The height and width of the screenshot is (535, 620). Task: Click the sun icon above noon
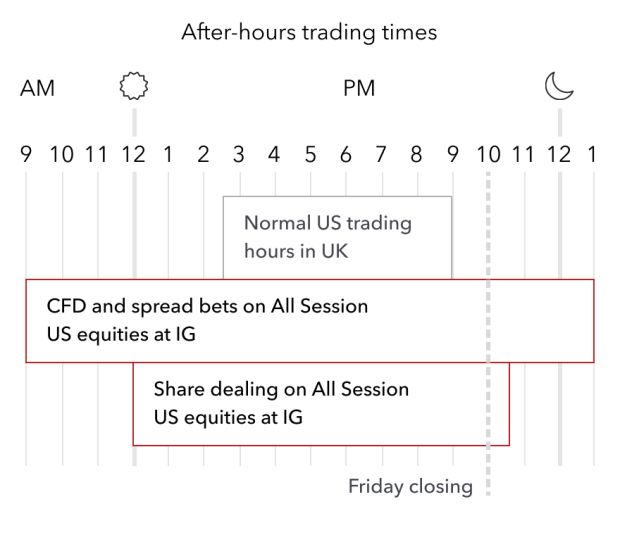tap(133, 87)
